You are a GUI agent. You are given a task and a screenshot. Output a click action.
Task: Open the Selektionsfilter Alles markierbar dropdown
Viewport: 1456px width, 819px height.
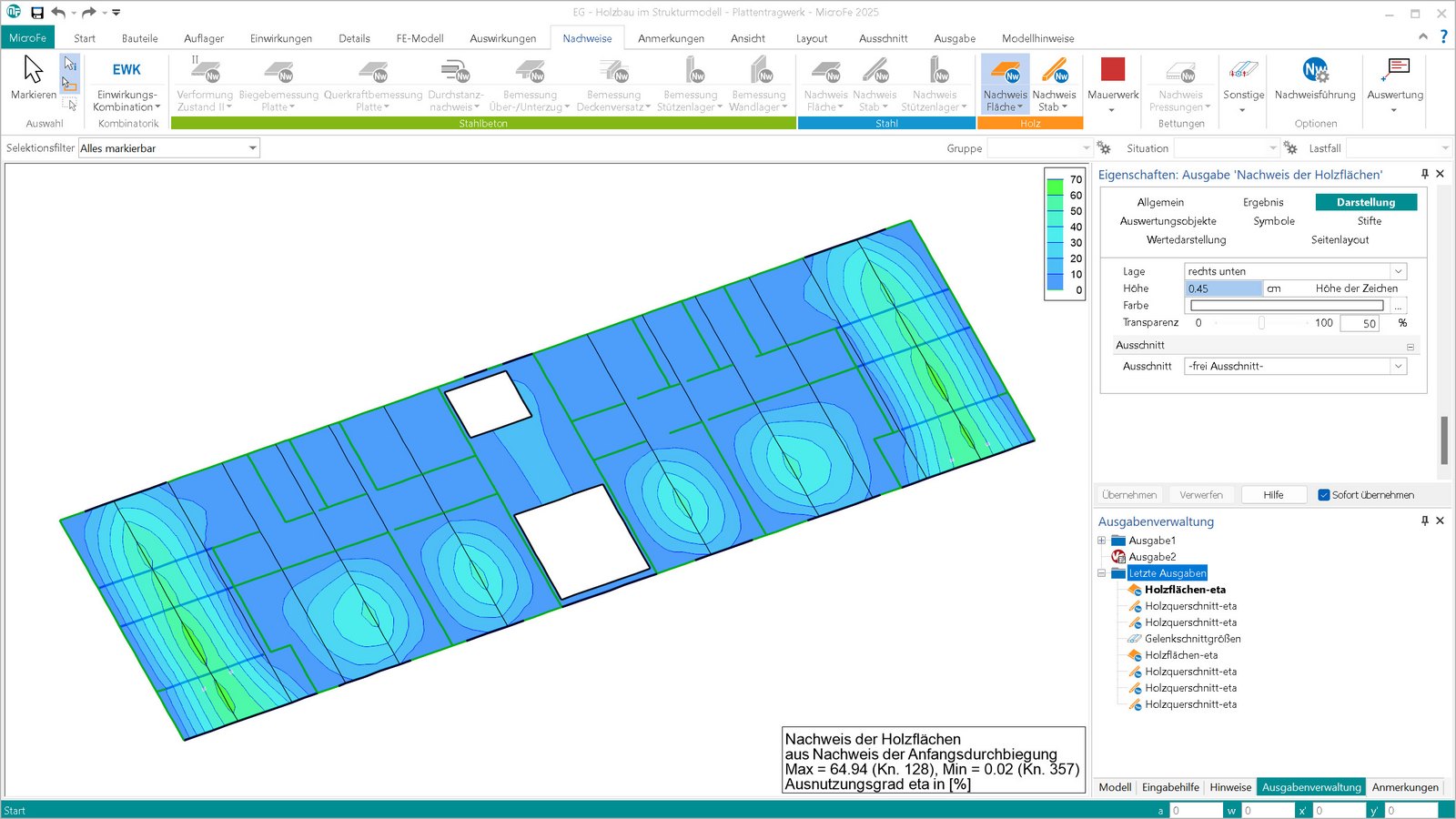(252, 148)
